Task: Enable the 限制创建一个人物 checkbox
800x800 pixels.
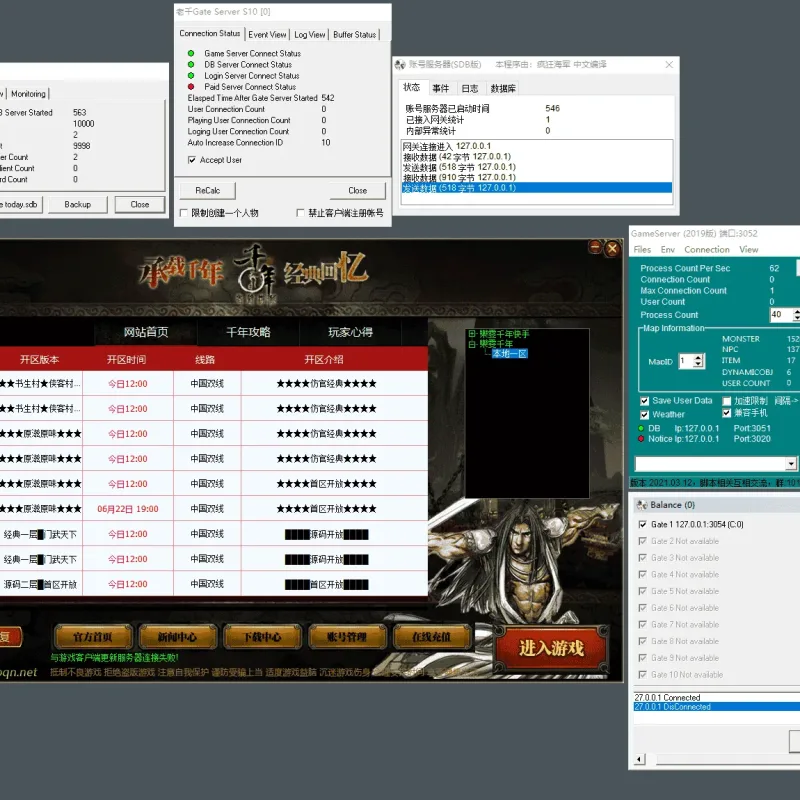Action: (184, 213)
